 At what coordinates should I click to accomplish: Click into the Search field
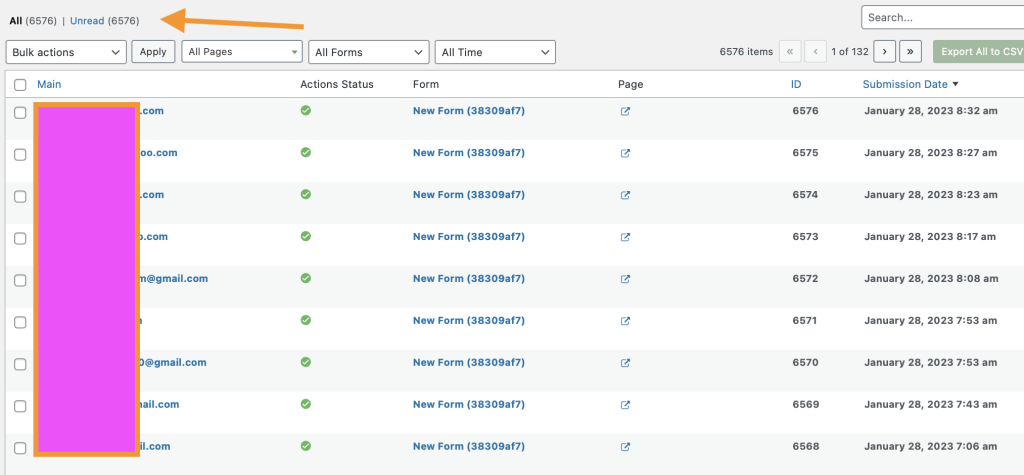coord(942,17)
